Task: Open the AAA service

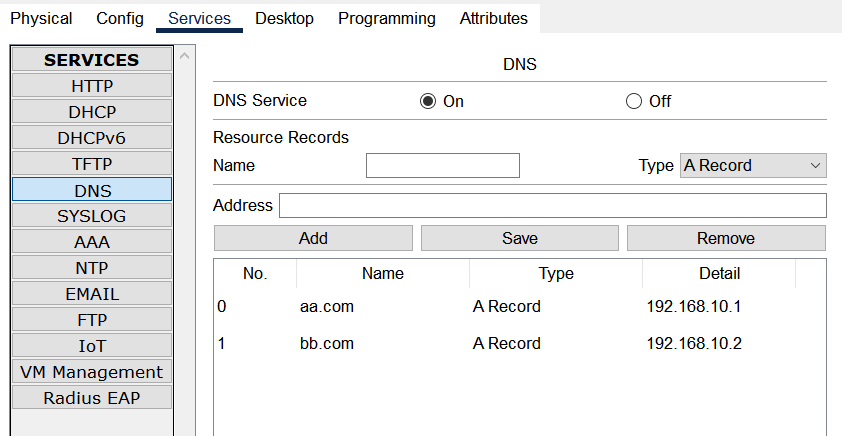Action: (92, 242)
